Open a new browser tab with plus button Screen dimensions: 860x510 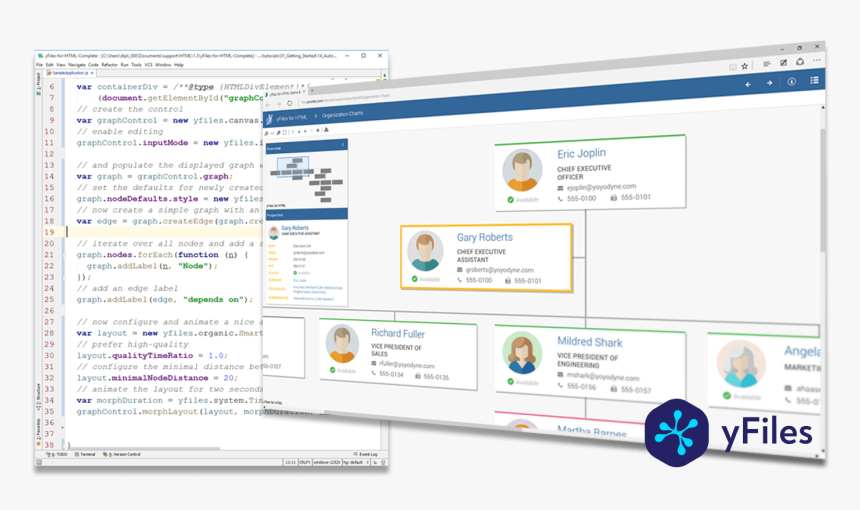tap(312, 90)
